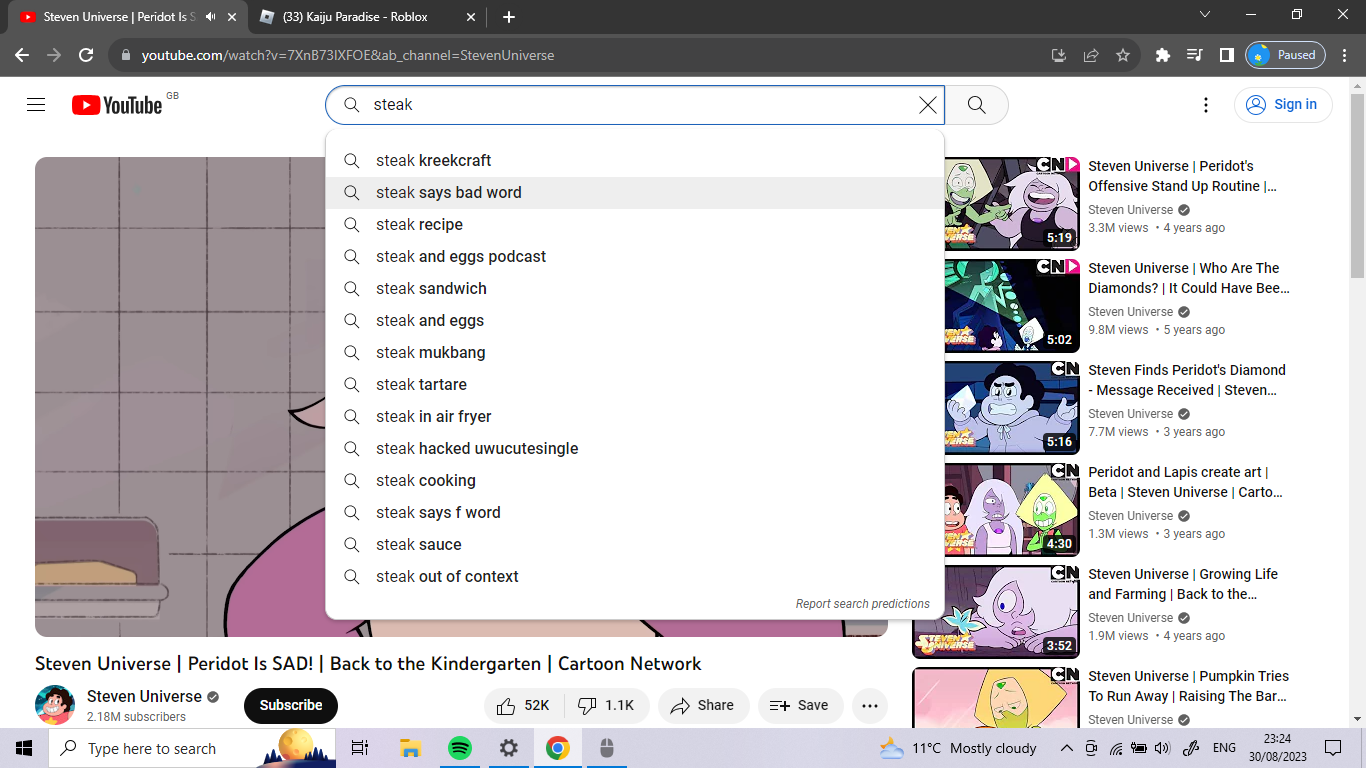The image size is (1366, 768).
Task: Toggle Chrome side panel icon
Action: 1226,55
